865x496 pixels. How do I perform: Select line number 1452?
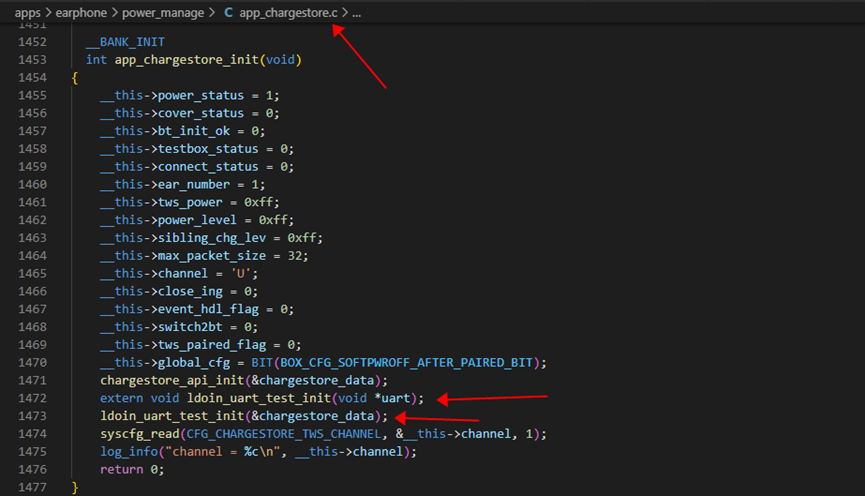(x=32, y=42)
